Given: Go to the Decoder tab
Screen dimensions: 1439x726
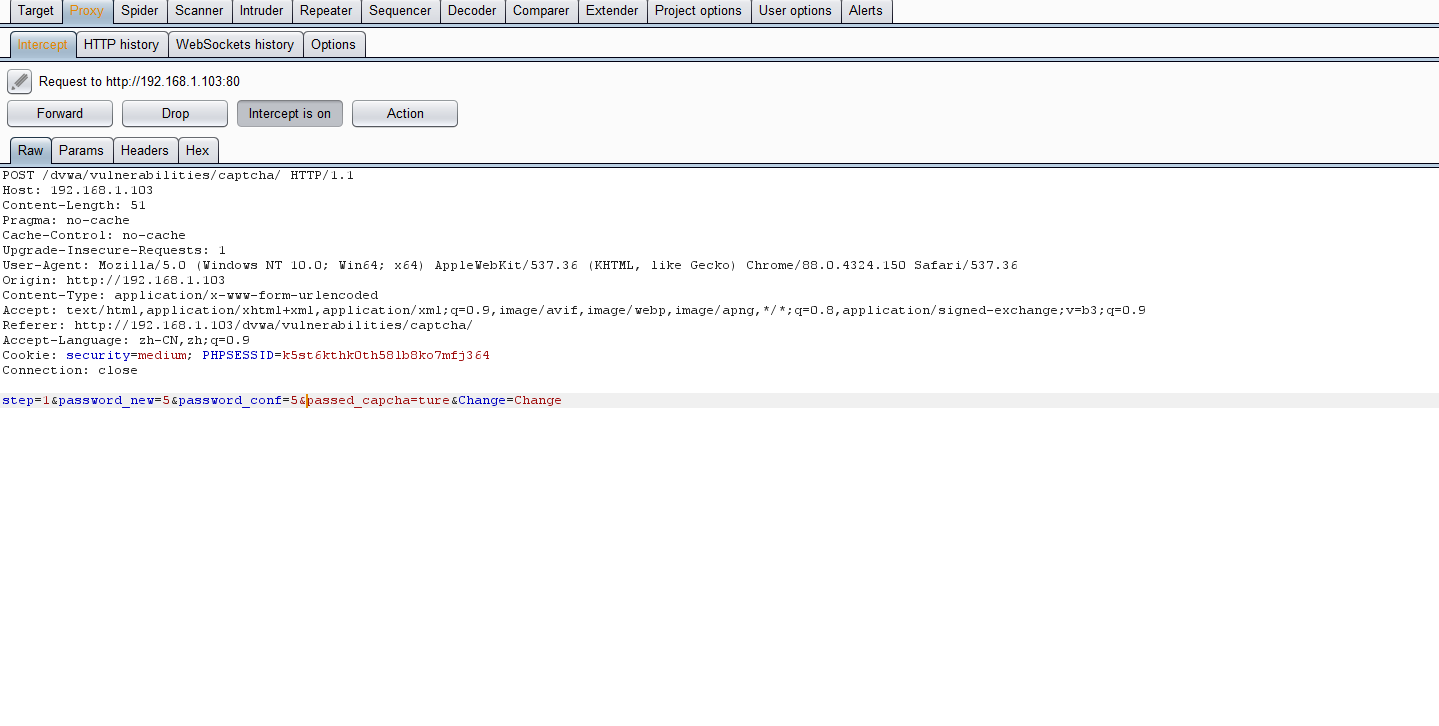Looking at the screenshot, I should [472, 11].
